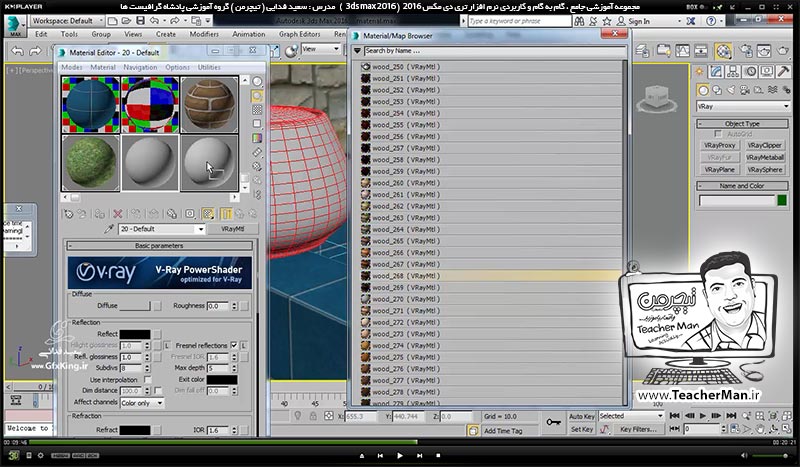Image resolution: width=800 pixels, height=467 pixels.
Task: Toggle the L lock beside Fresnel reflections
Action: 244,346
